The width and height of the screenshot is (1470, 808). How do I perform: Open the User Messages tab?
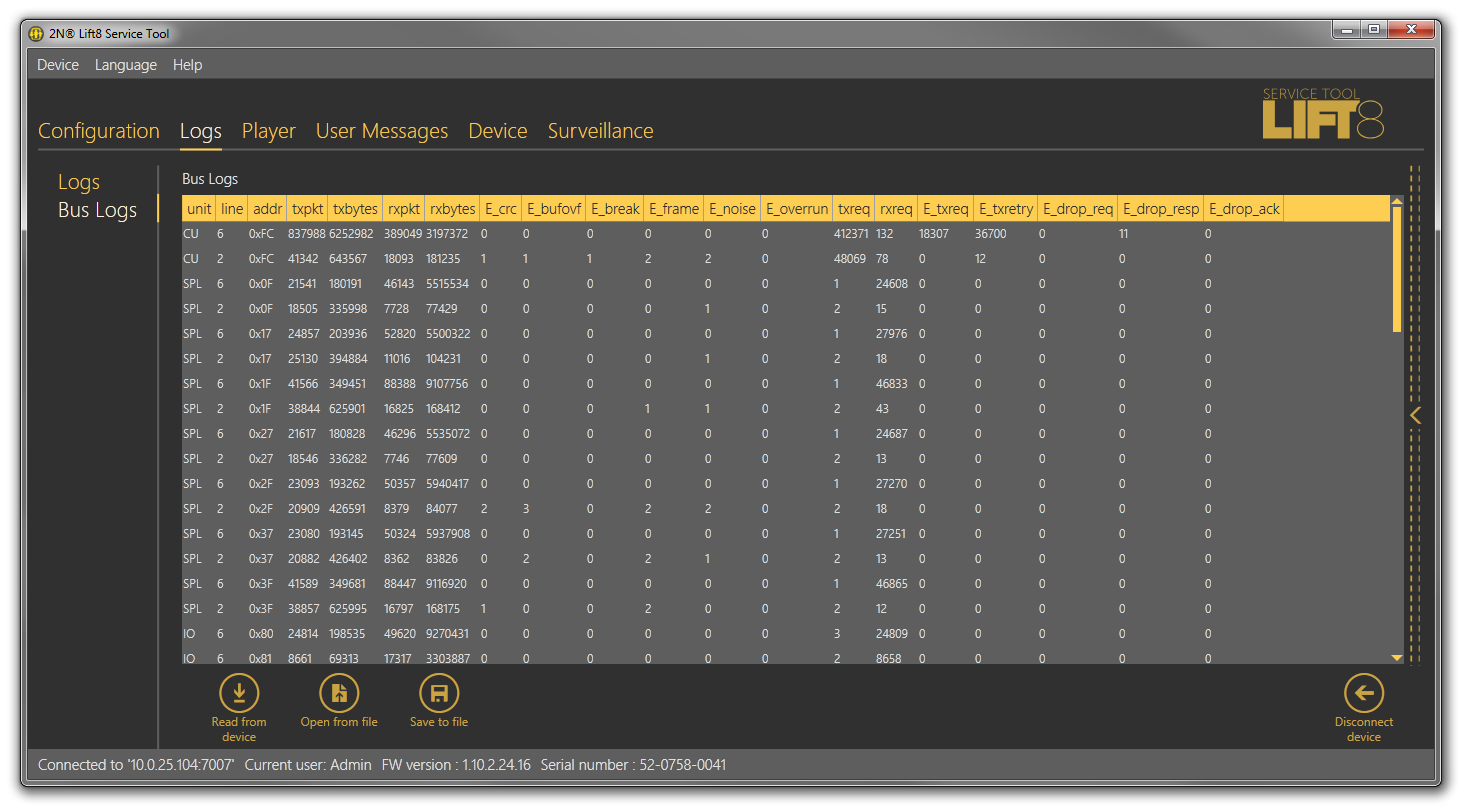tap(382, 131)
